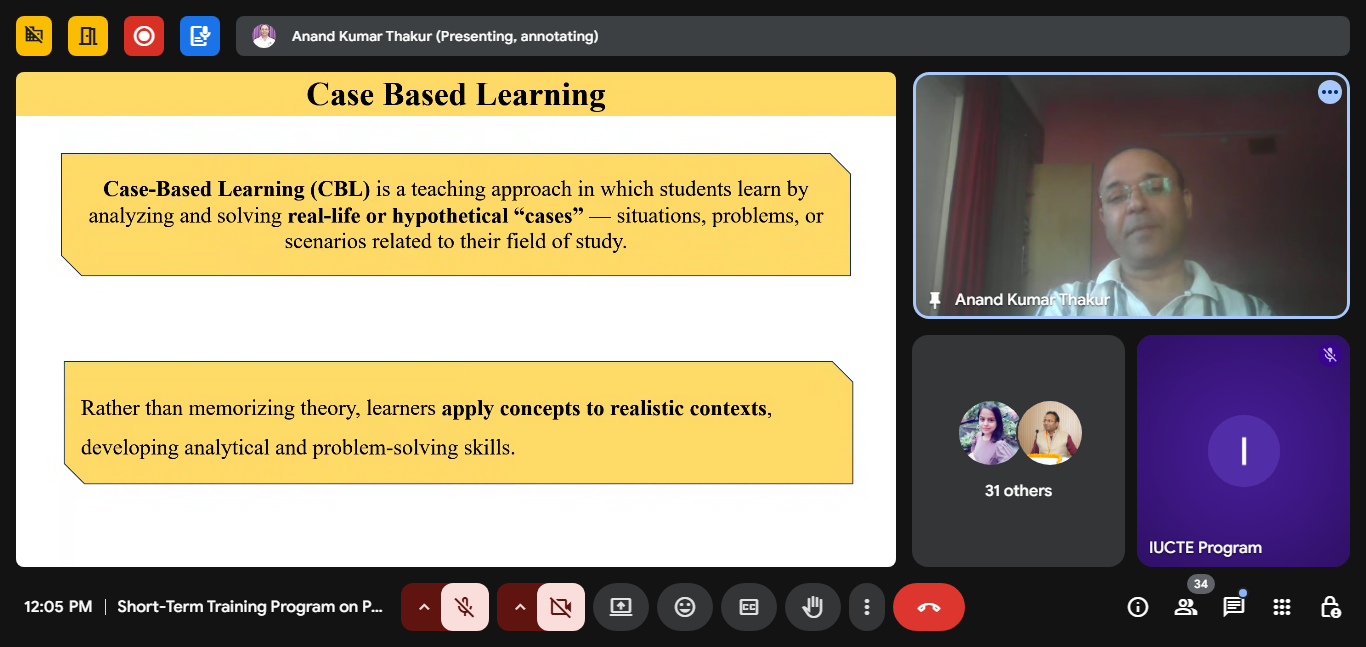Open the activities grid panel
The height and width of the screenshot is (647, 1366).
(1282, 607)
